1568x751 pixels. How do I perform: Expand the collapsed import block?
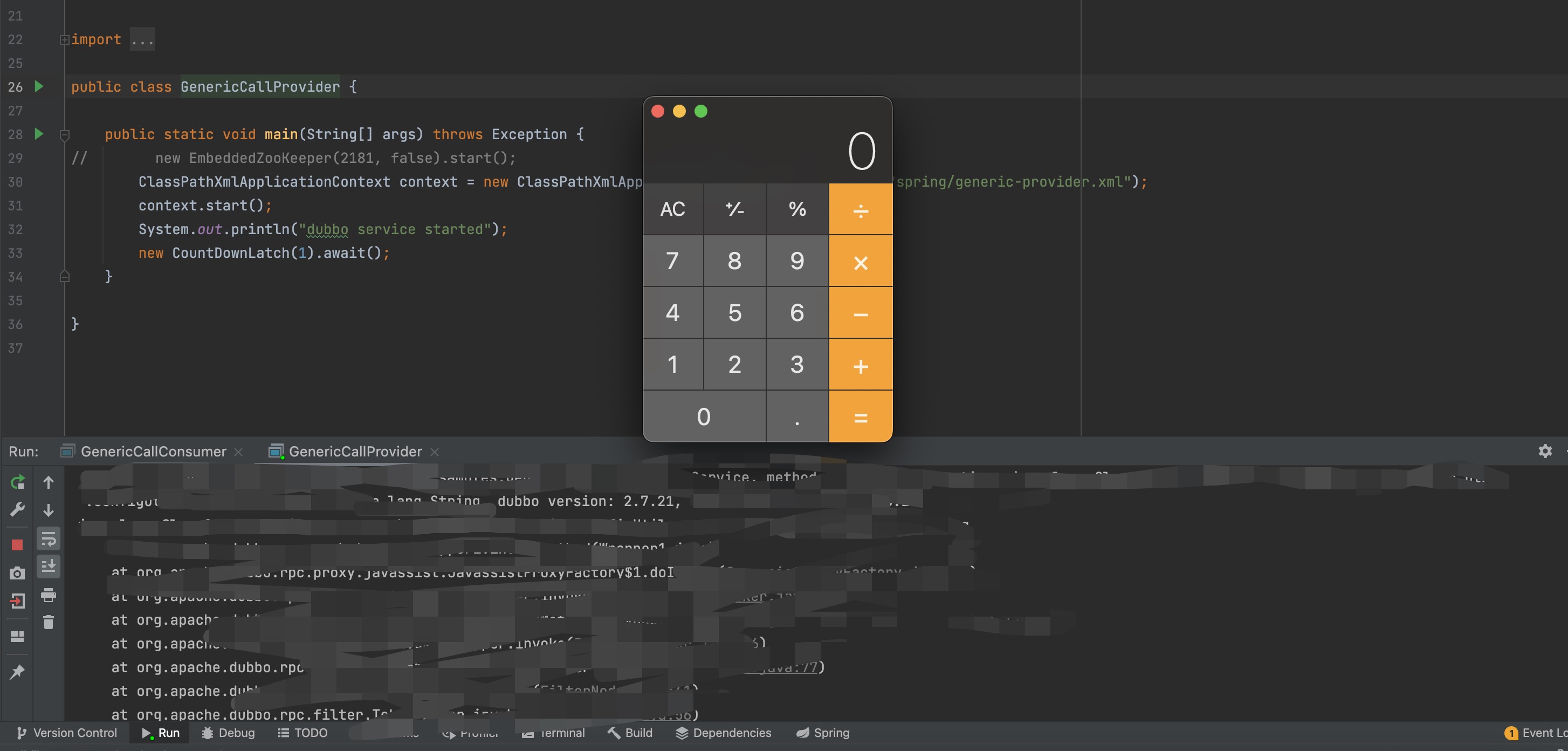tap(64, 39)
